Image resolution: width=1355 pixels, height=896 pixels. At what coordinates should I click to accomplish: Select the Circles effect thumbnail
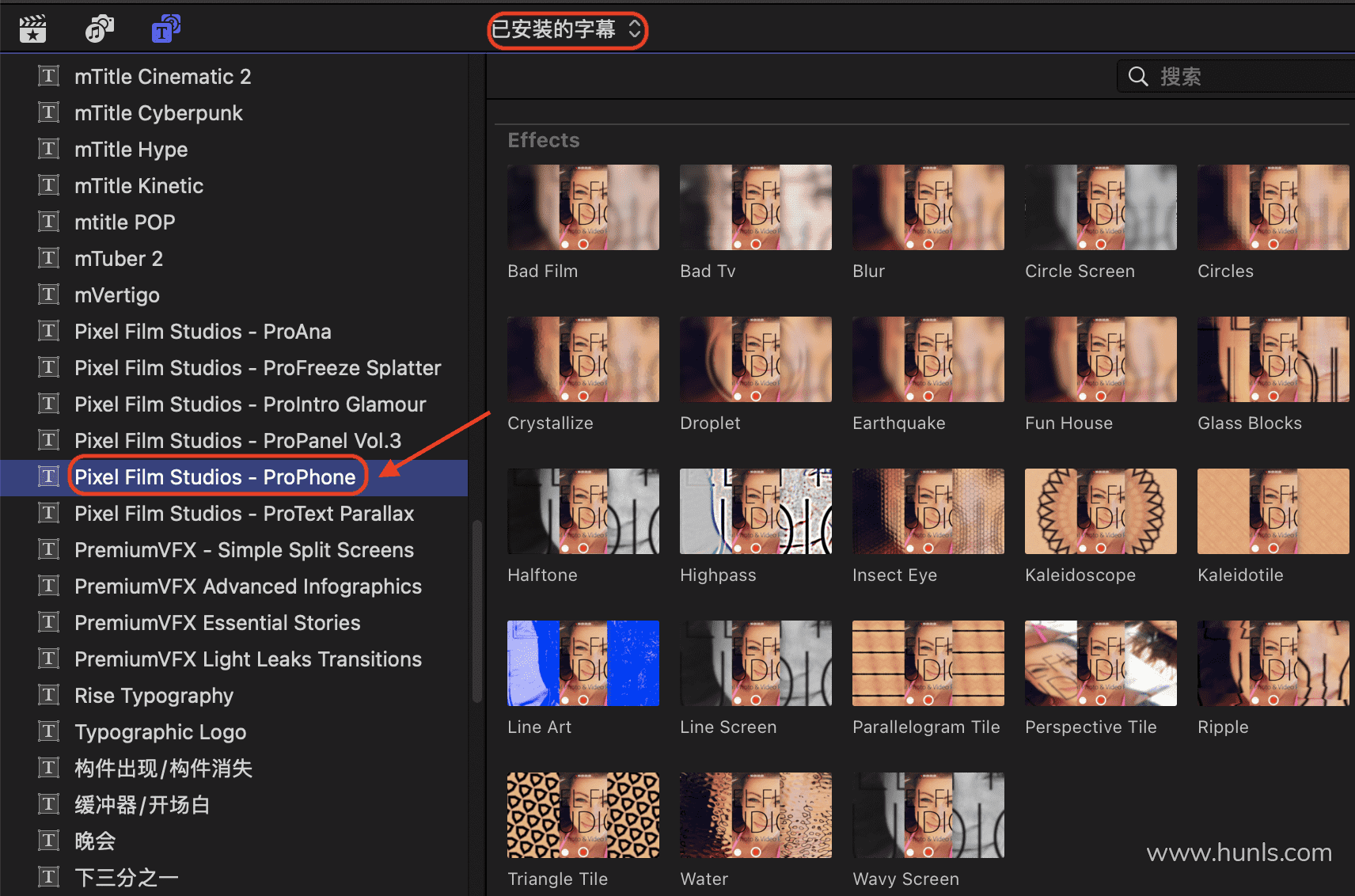coord(1273,207)
